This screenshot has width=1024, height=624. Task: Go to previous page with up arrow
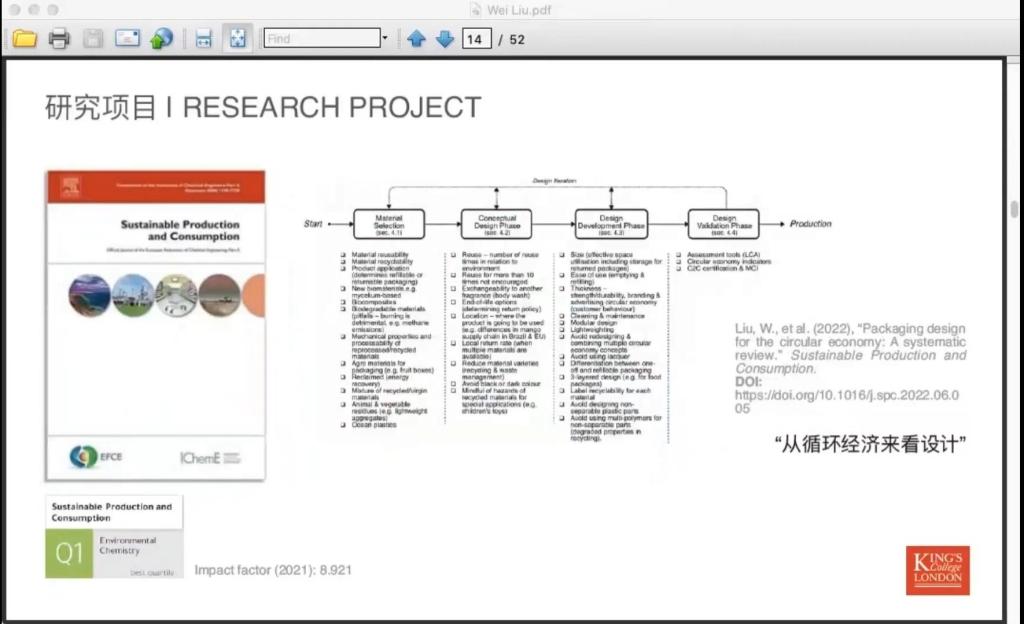pyautogui.click(x=417, y=39)
